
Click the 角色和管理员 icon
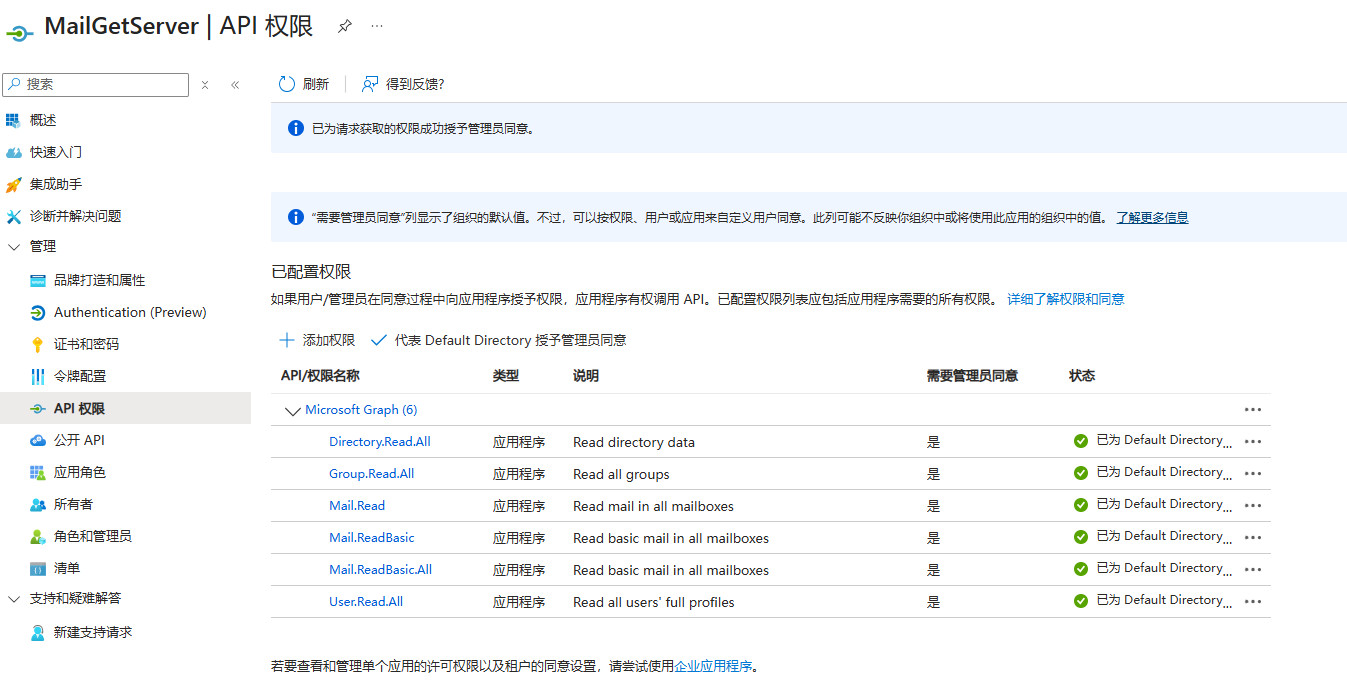(38, 536)
